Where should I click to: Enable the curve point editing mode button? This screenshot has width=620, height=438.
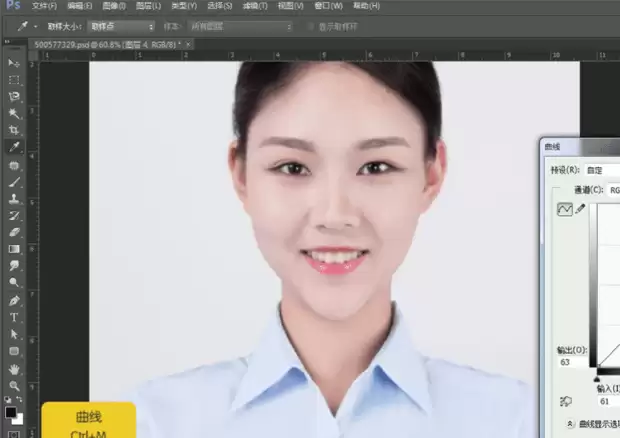pos(565,209)
